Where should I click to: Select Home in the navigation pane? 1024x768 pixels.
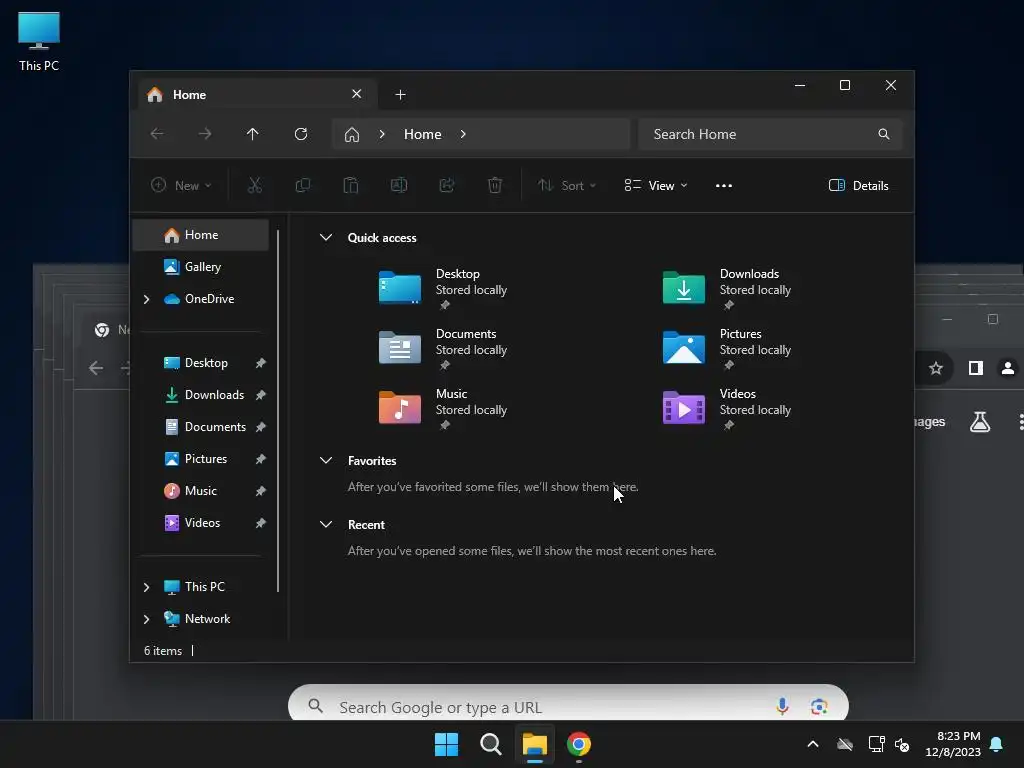[x=200, y=235]
